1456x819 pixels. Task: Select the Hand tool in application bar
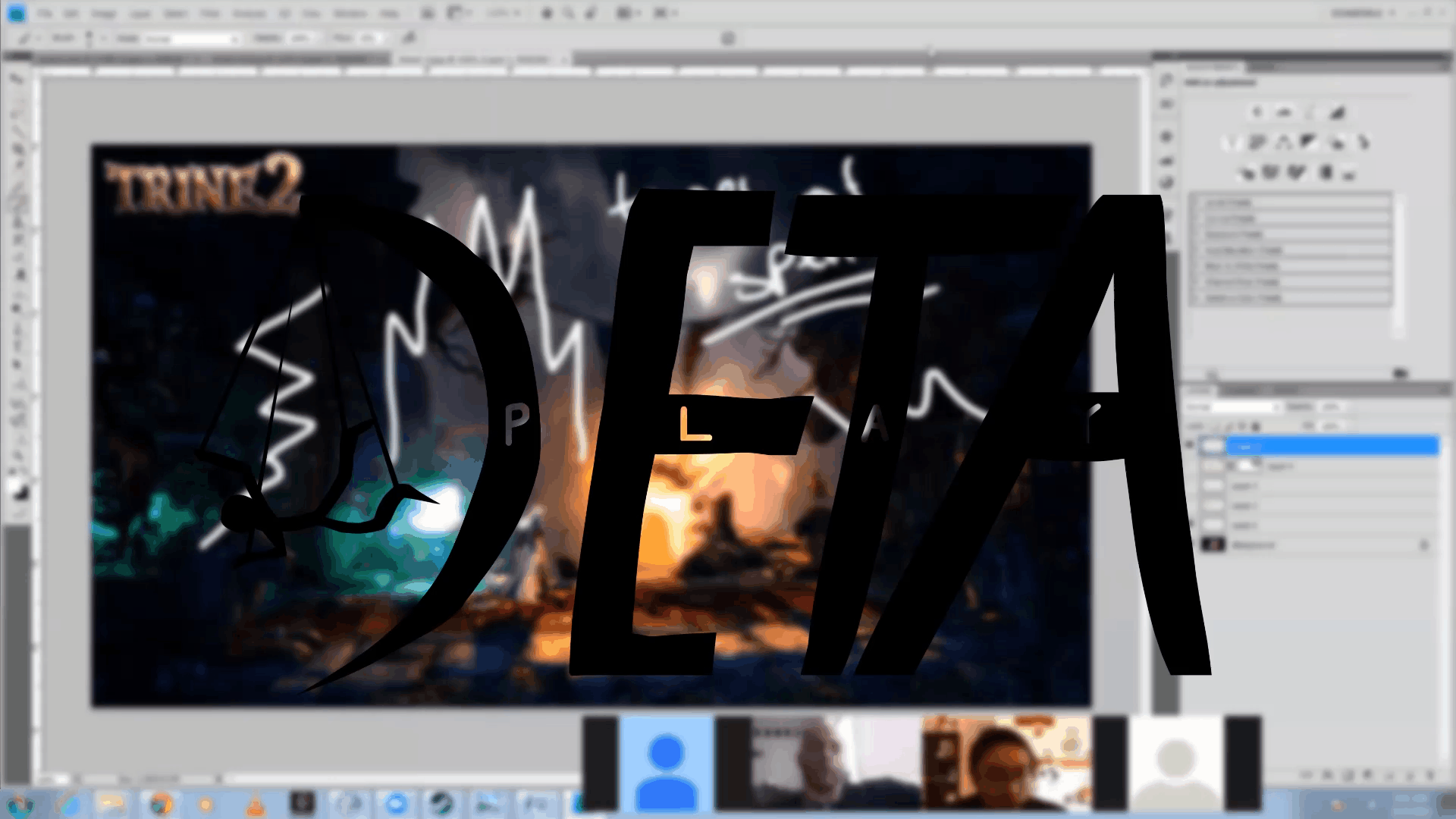547,13
